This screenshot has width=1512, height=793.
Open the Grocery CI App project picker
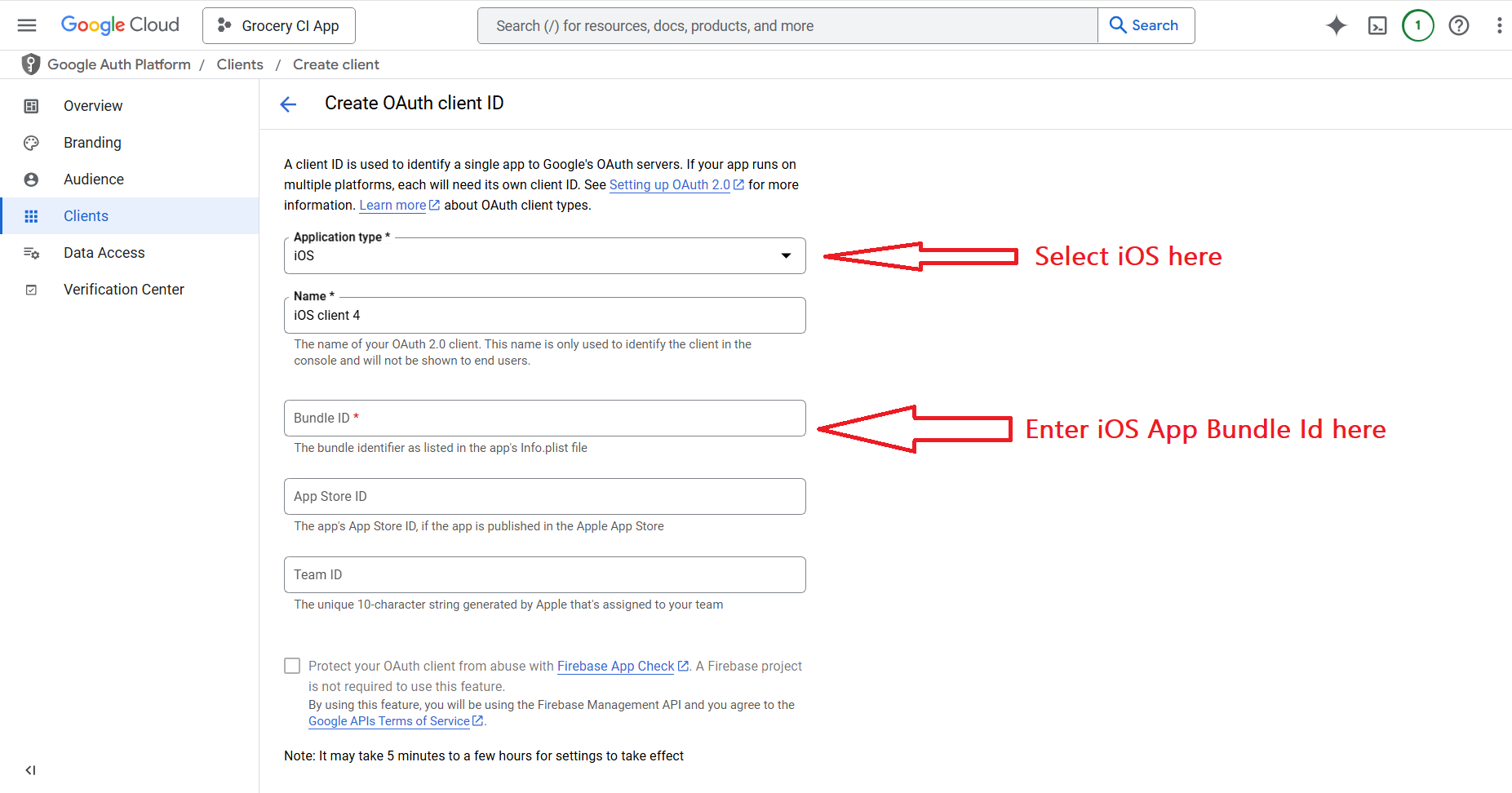click(x=279, y=26)
